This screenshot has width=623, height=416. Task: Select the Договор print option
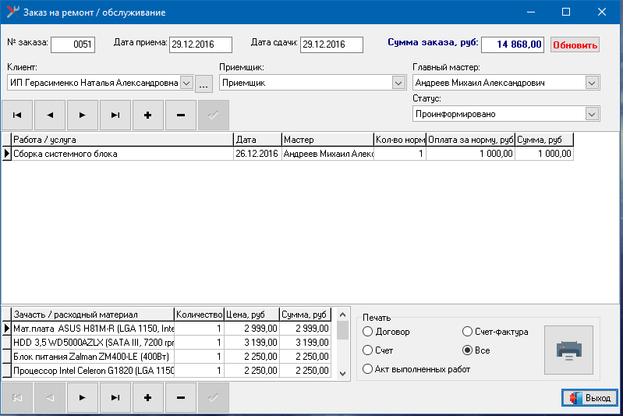(x=368, y=331)
